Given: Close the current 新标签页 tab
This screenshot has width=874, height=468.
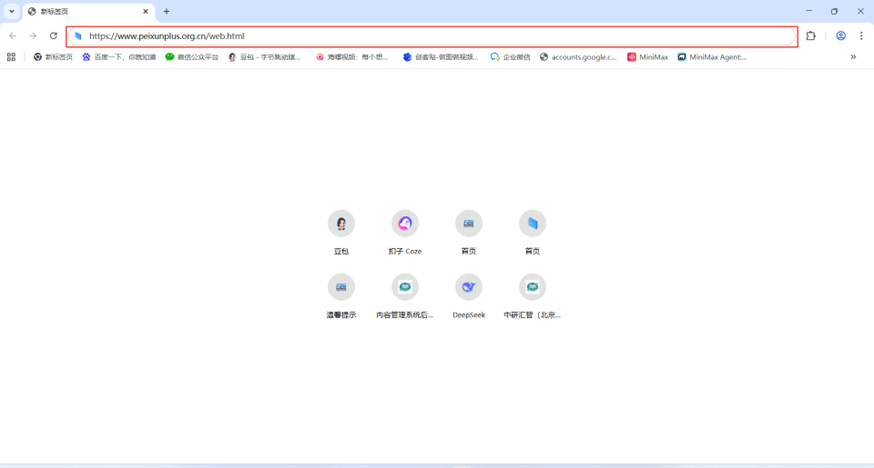Looking at the screenshot, I should click(x=145, y=12).
